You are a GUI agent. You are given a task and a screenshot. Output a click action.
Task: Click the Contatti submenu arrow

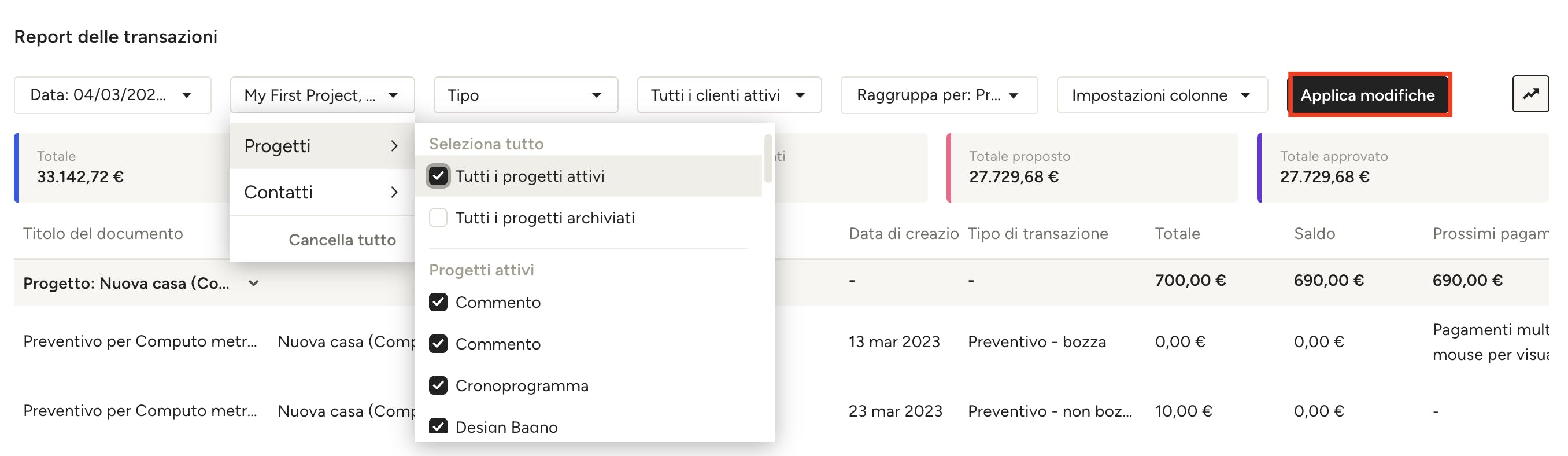394,192
